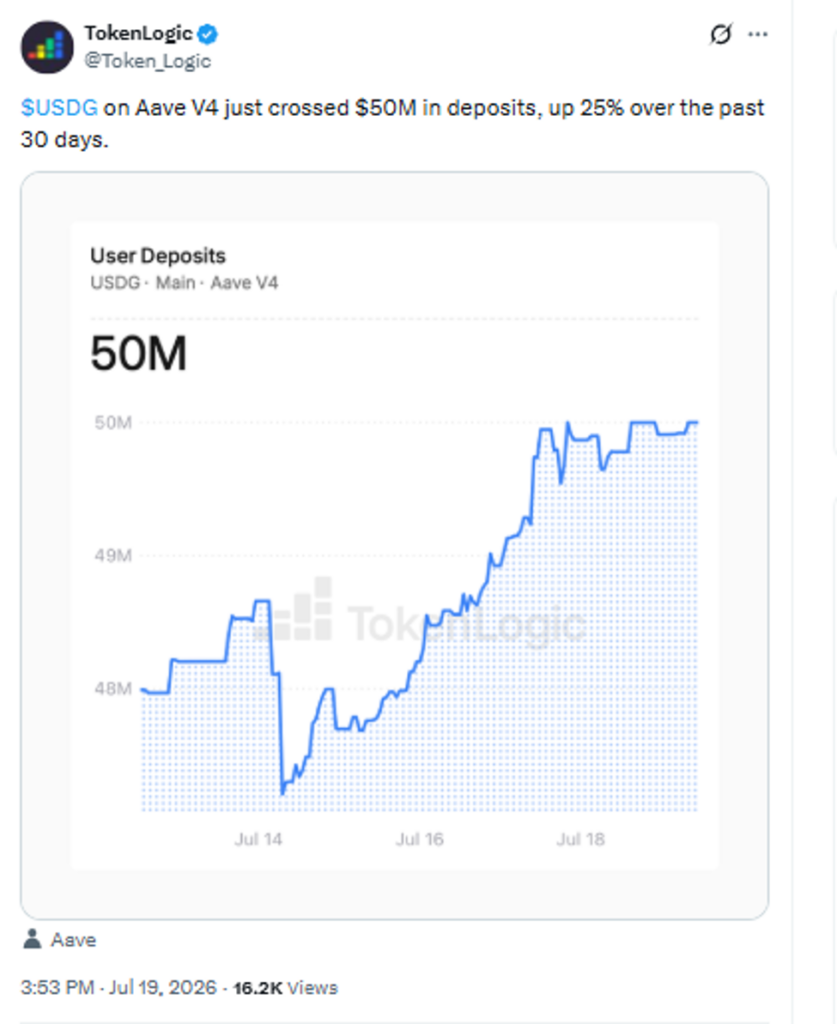The height and width of the screenshot is (1024, 837).
Task: Click the USDG Main Aave V4 subtitle
Action: [184, 283]
